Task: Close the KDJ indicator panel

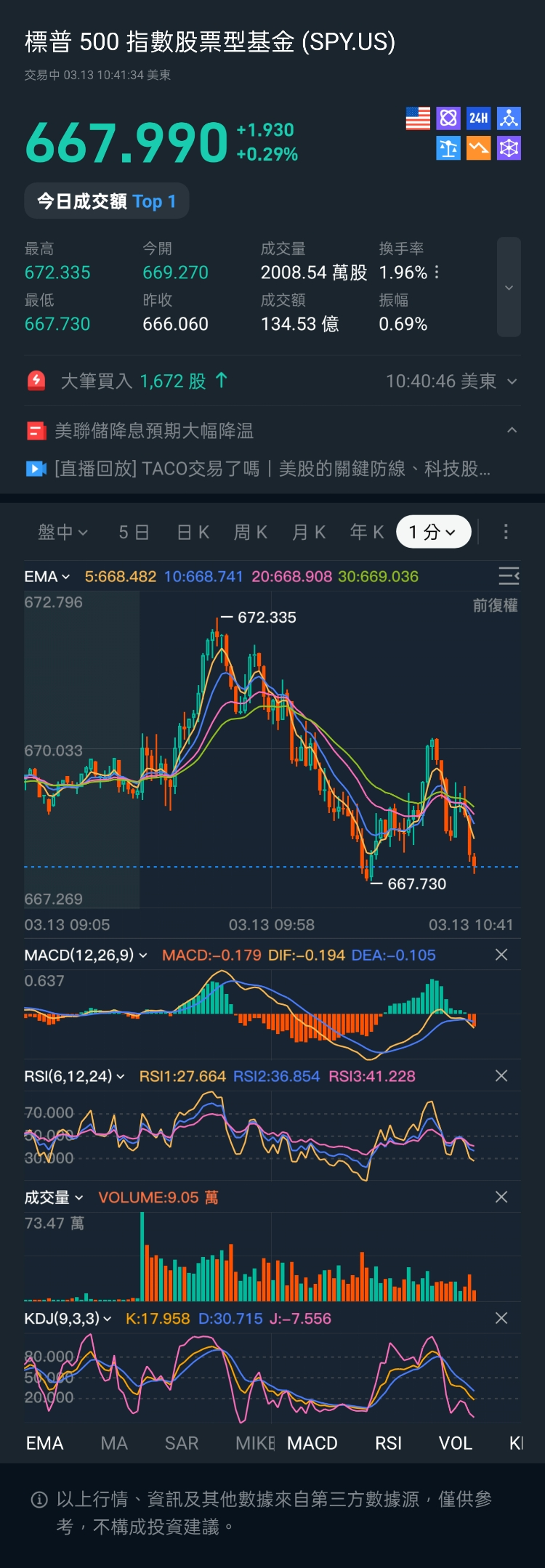Action: [x=501, y=1318]
